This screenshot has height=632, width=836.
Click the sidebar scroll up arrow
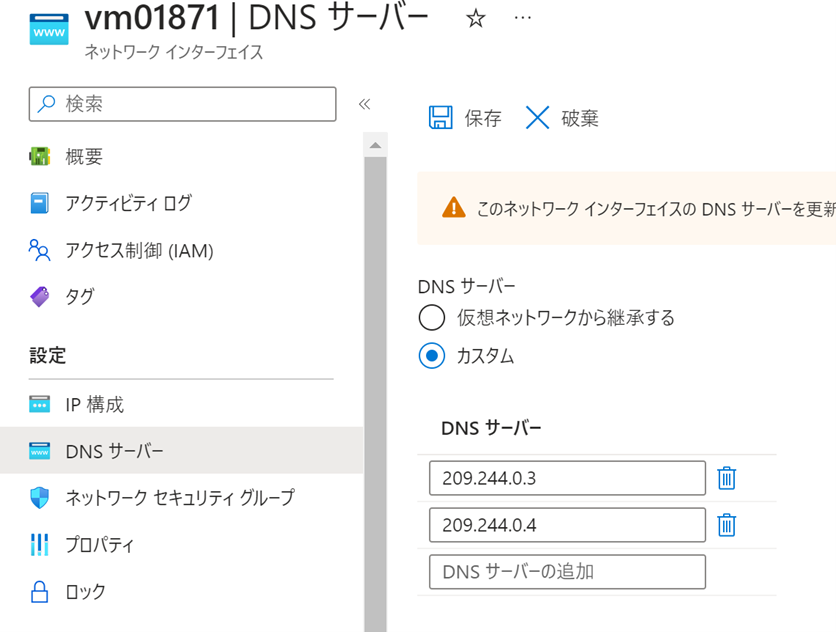(x=375, y=145)
